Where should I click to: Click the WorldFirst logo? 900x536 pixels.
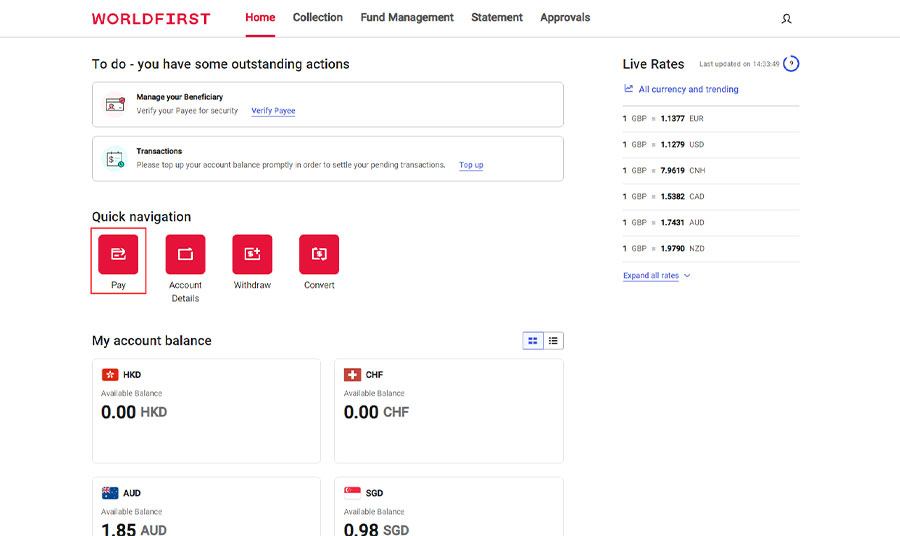(151, 19)
